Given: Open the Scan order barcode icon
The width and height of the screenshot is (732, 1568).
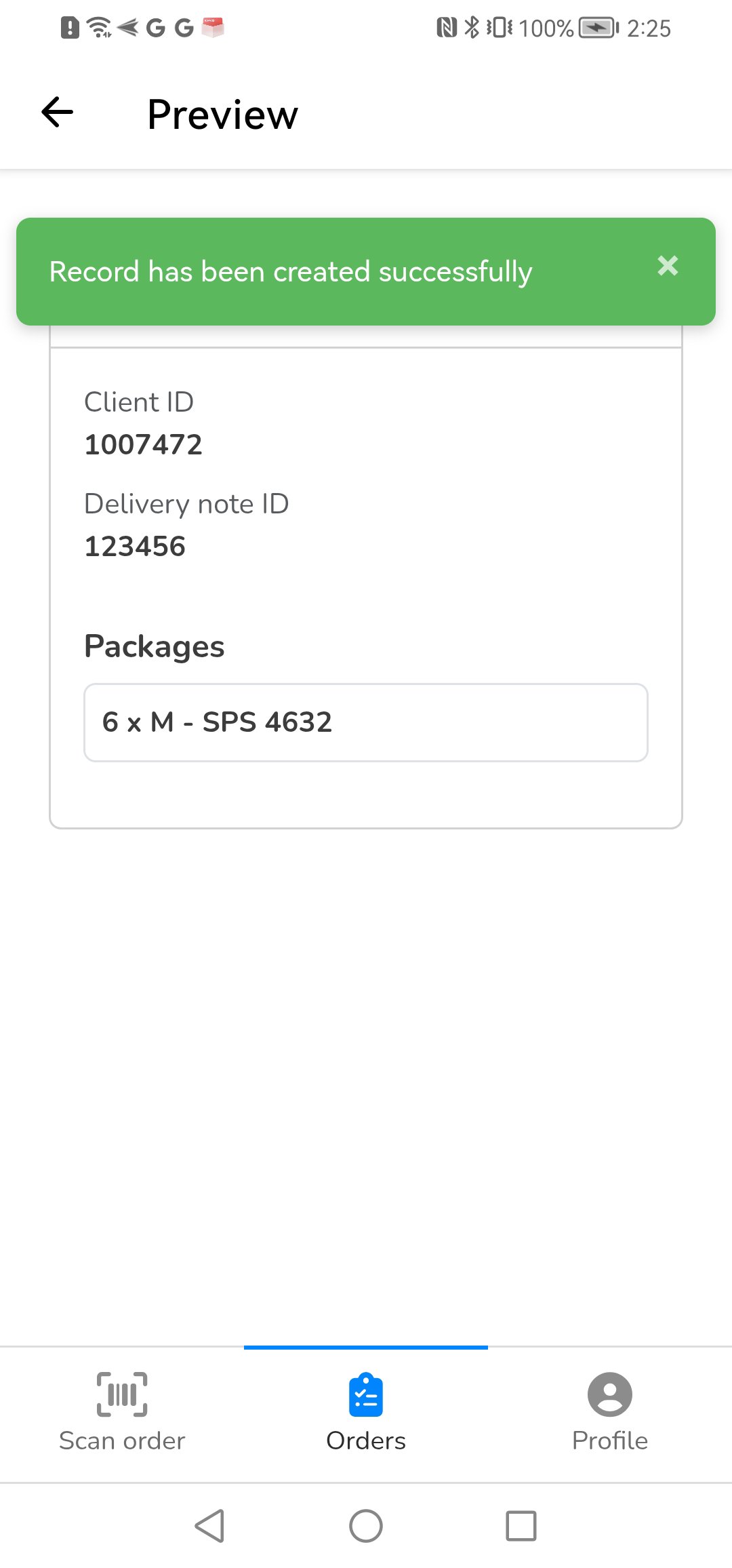Looking at the screenshot, I should point(122,1394).
